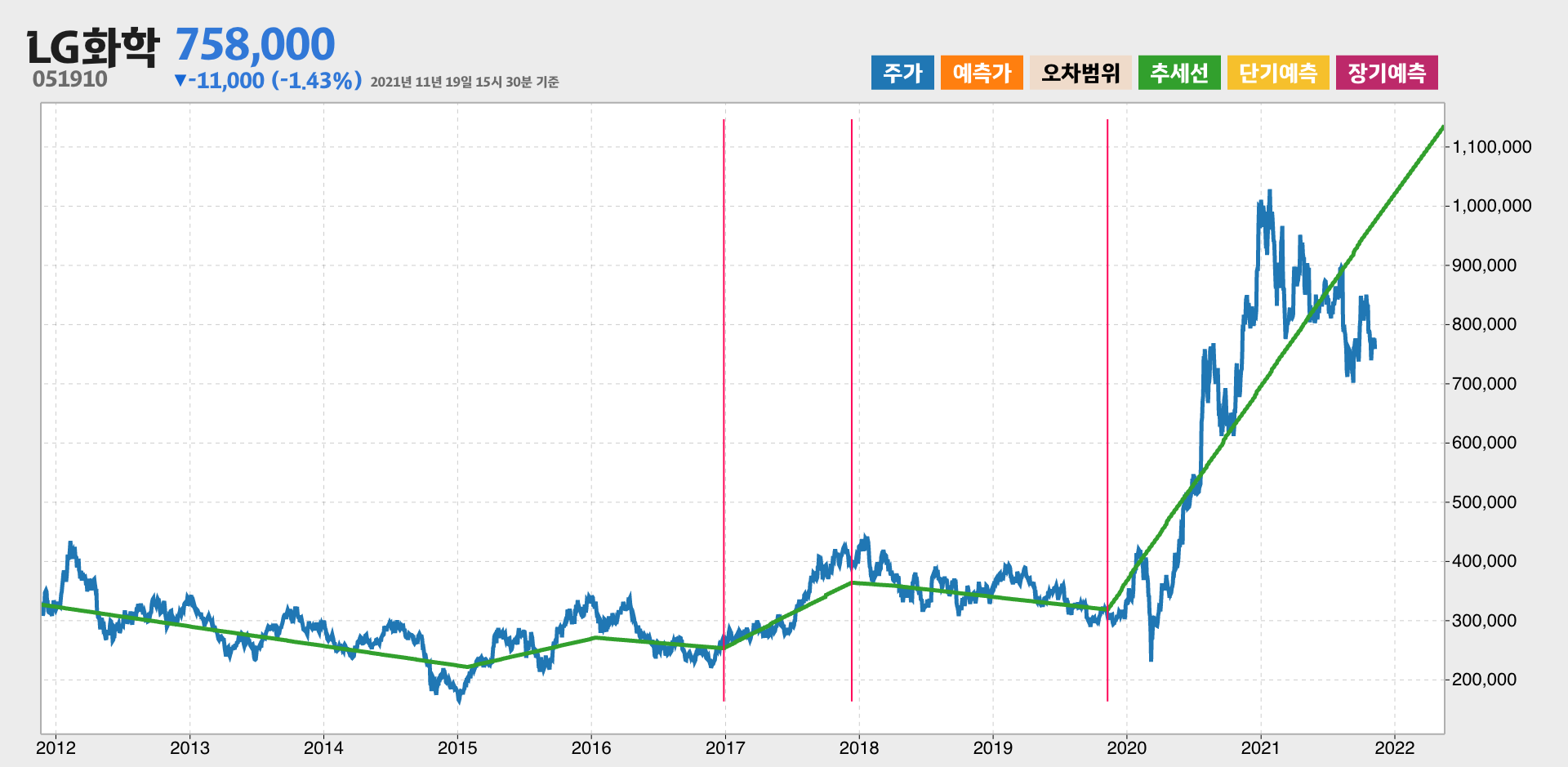This screenshot has width=1568, height=767.
Task: Click the price change -11,000 (-1.43%)
Action: click(275, 80)
